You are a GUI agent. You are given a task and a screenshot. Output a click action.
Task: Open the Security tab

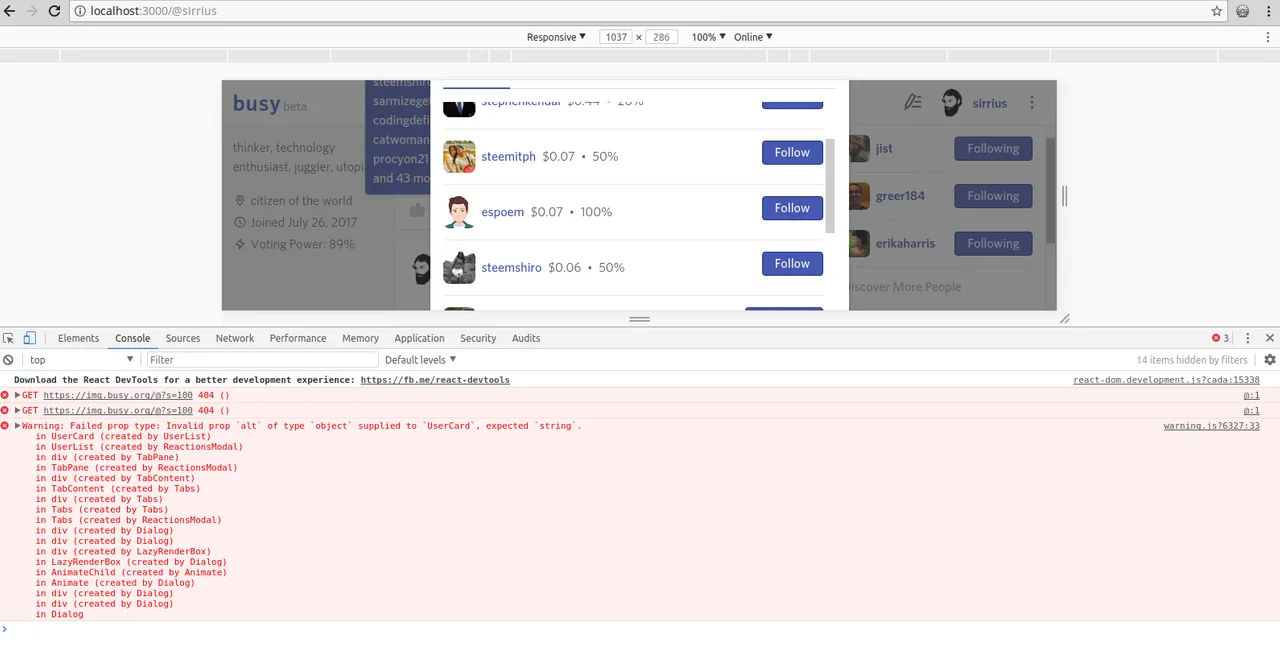click(x=478, y=338)
